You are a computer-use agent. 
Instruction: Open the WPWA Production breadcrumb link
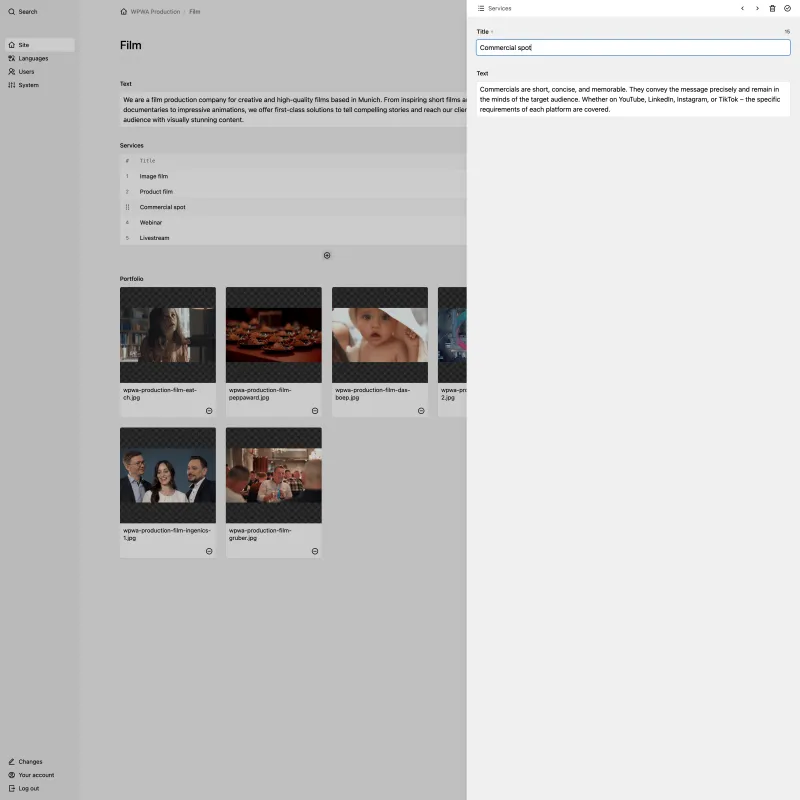point(153,11)
